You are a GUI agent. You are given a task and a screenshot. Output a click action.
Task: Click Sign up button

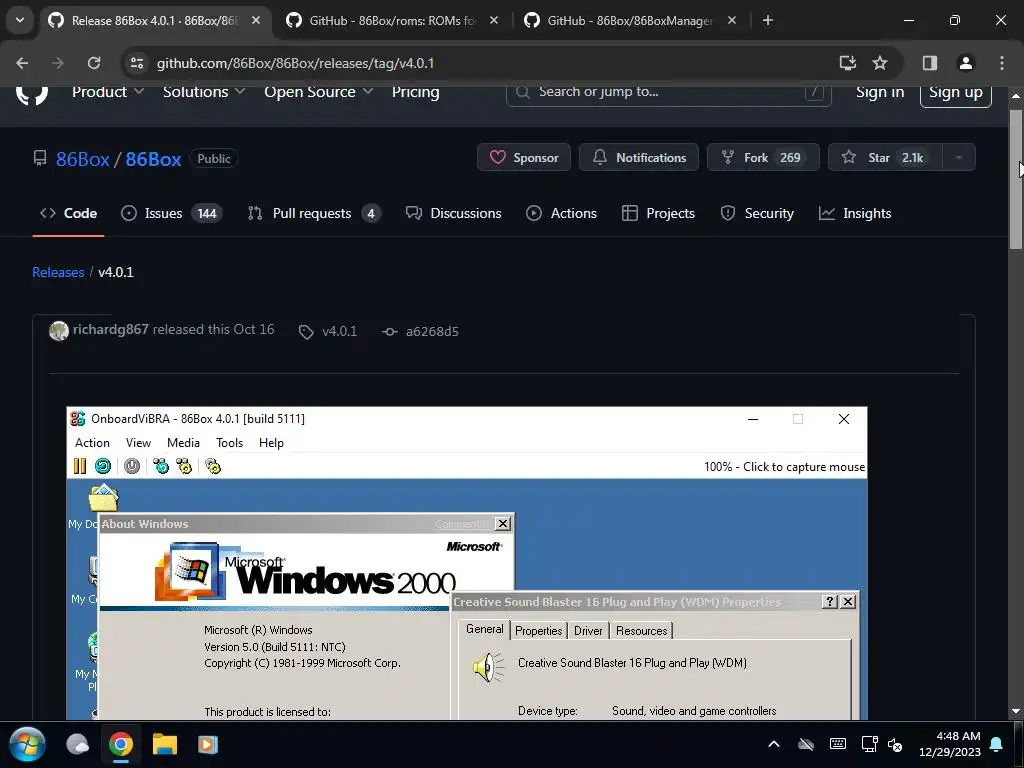(955, 93)
